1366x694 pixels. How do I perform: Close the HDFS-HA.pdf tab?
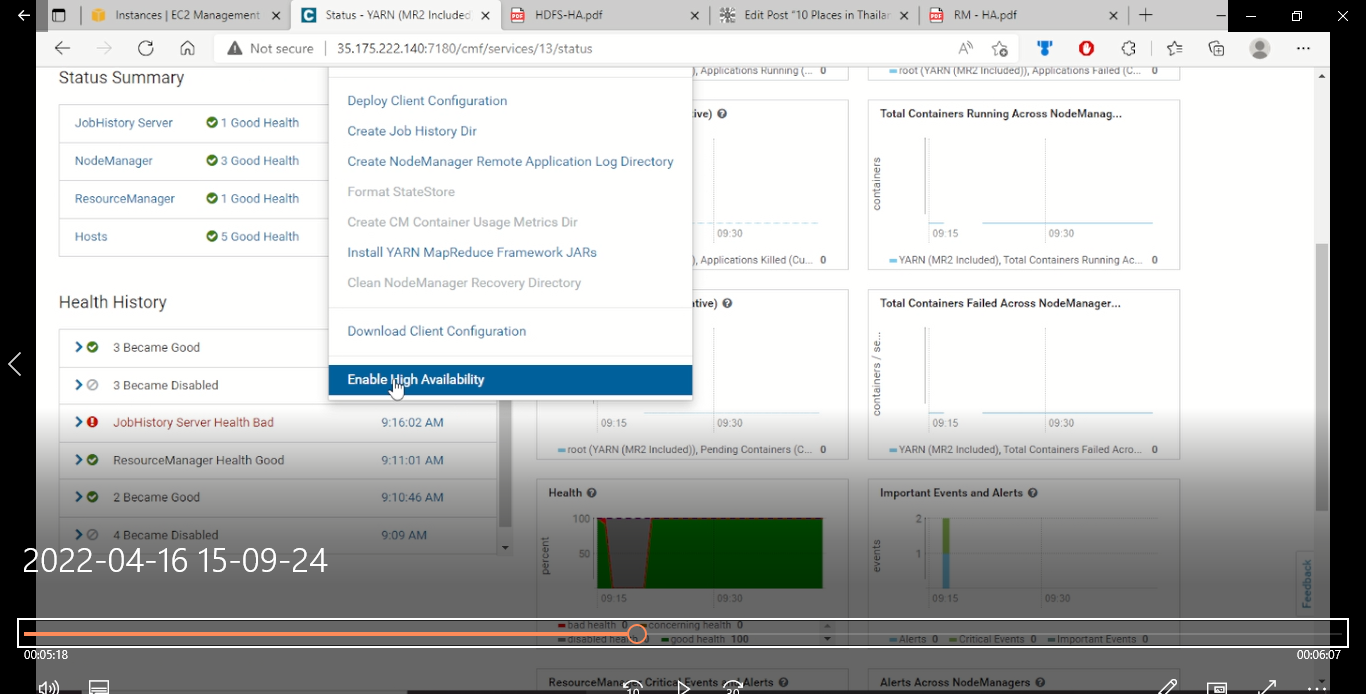click(x=696, y=15)
